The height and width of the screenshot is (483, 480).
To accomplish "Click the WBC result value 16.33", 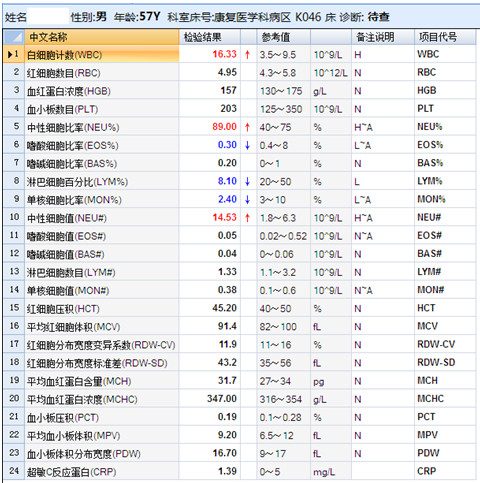I will tap(224, 54).
